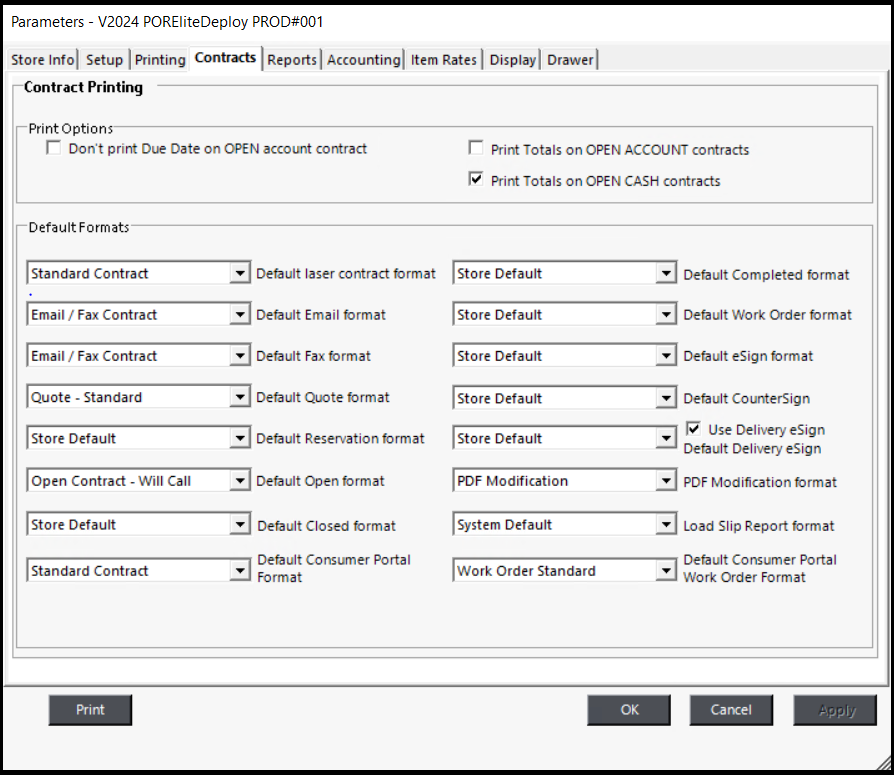The width and height of the screenshot is (894, 775).
Task: Enable Don't print Due Date on OPEN account
Action: pyautogui.click(x=54, y=149)
